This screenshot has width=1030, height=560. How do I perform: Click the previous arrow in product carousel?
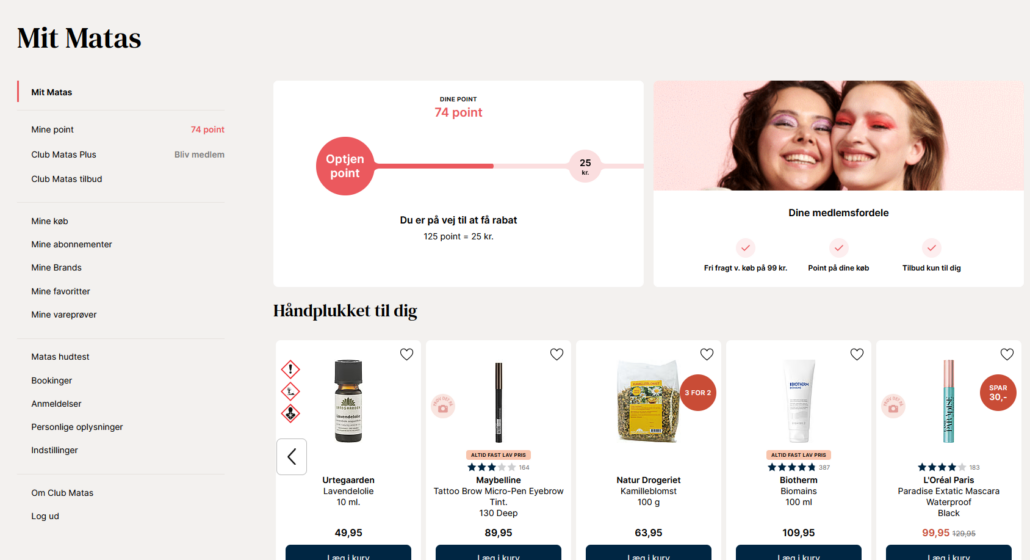point(292,456)
